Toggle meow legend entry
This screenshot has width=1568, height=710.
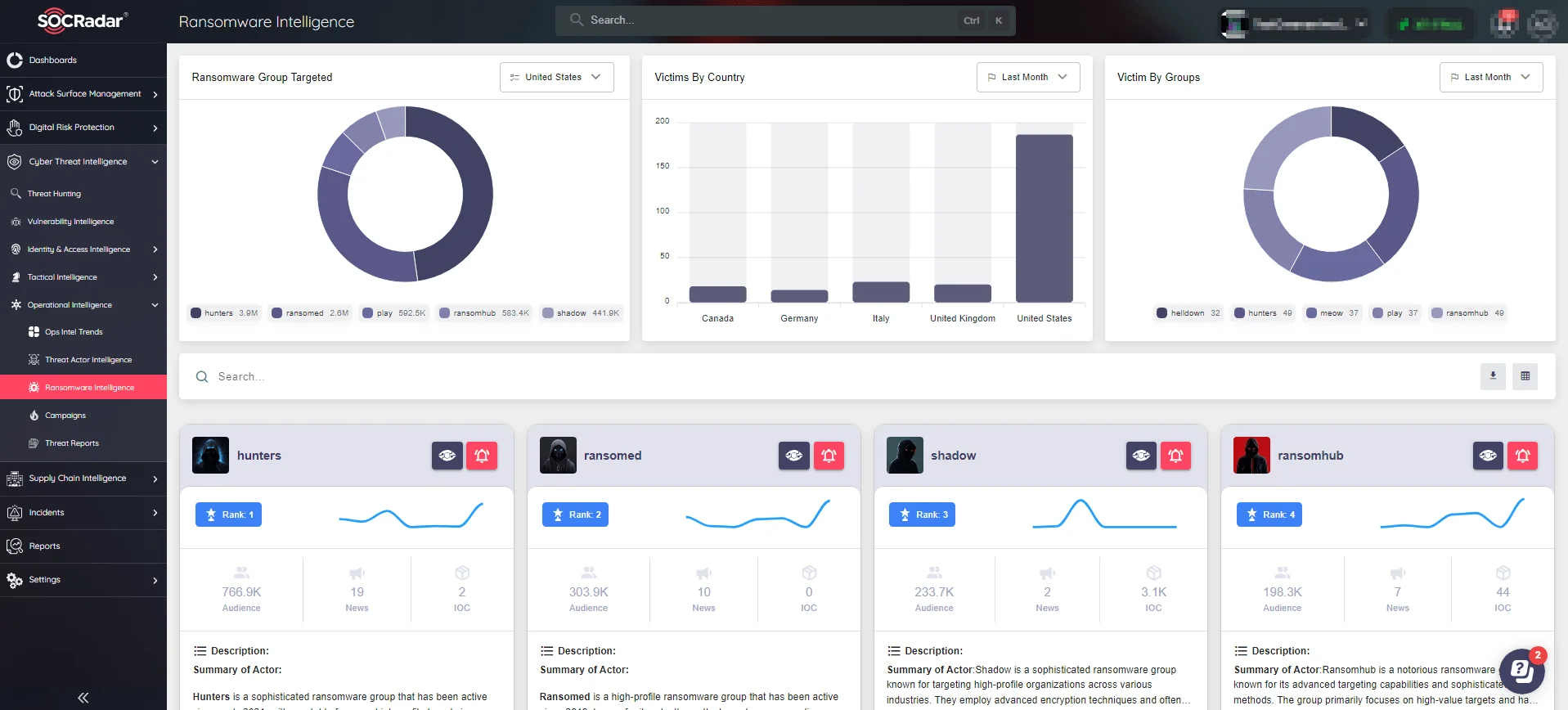[1333, 312]
